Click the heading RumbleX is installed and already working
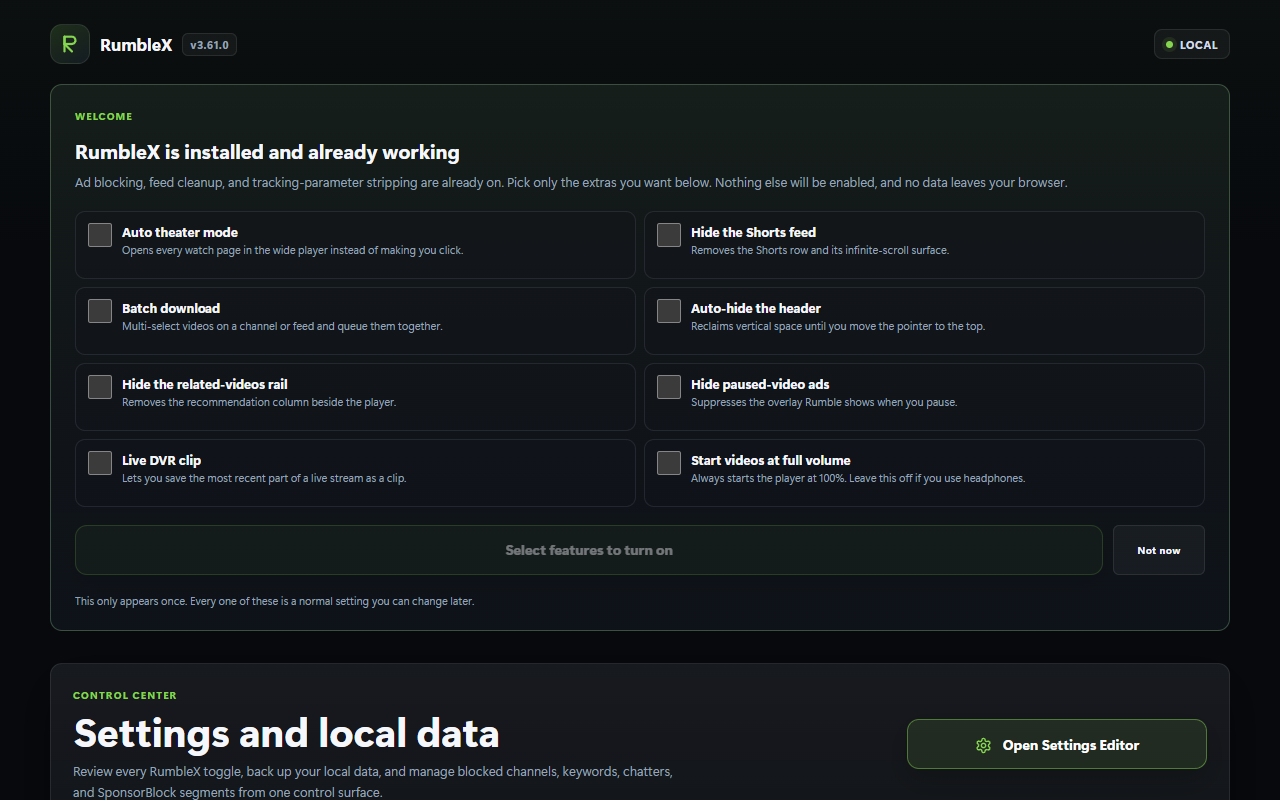 (267, 153)
